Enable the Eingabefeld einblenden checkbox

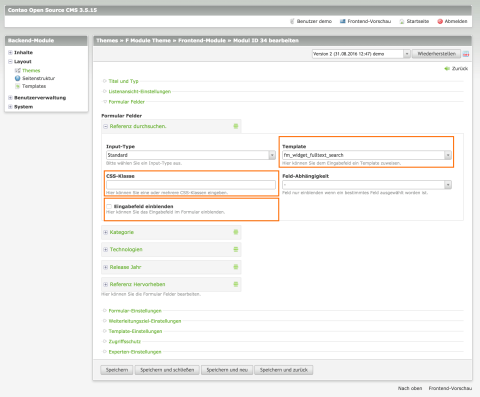(109, 206)
